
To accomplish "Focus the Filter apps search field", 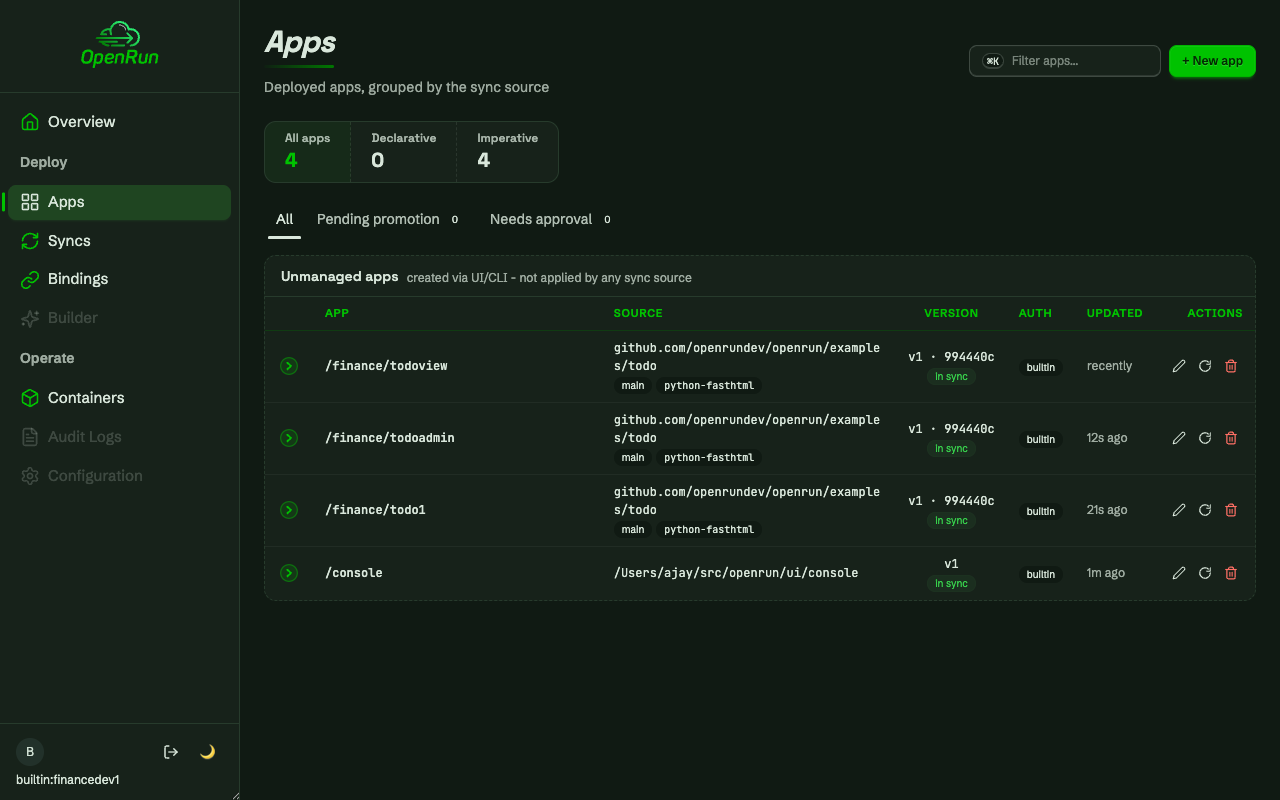I will [1065, 61].
